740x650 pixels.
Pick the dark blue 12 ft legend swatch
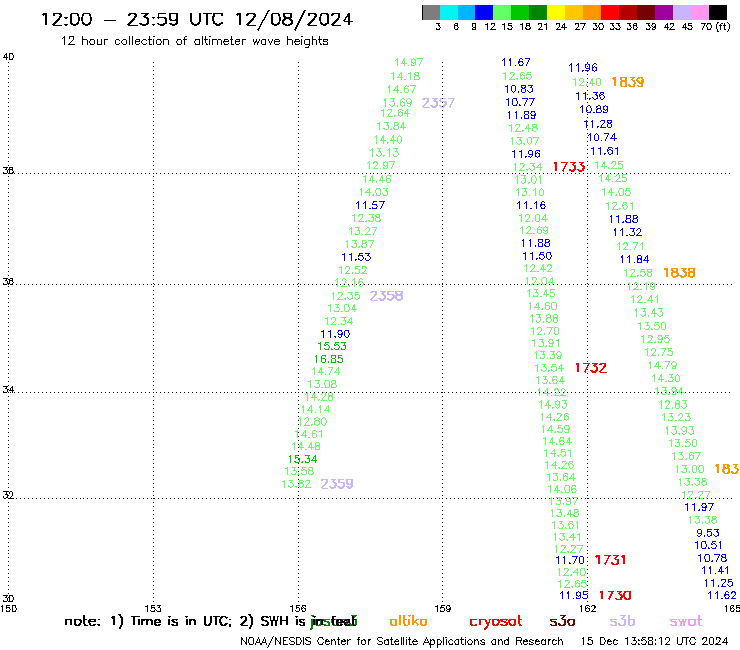coord(484,12)
